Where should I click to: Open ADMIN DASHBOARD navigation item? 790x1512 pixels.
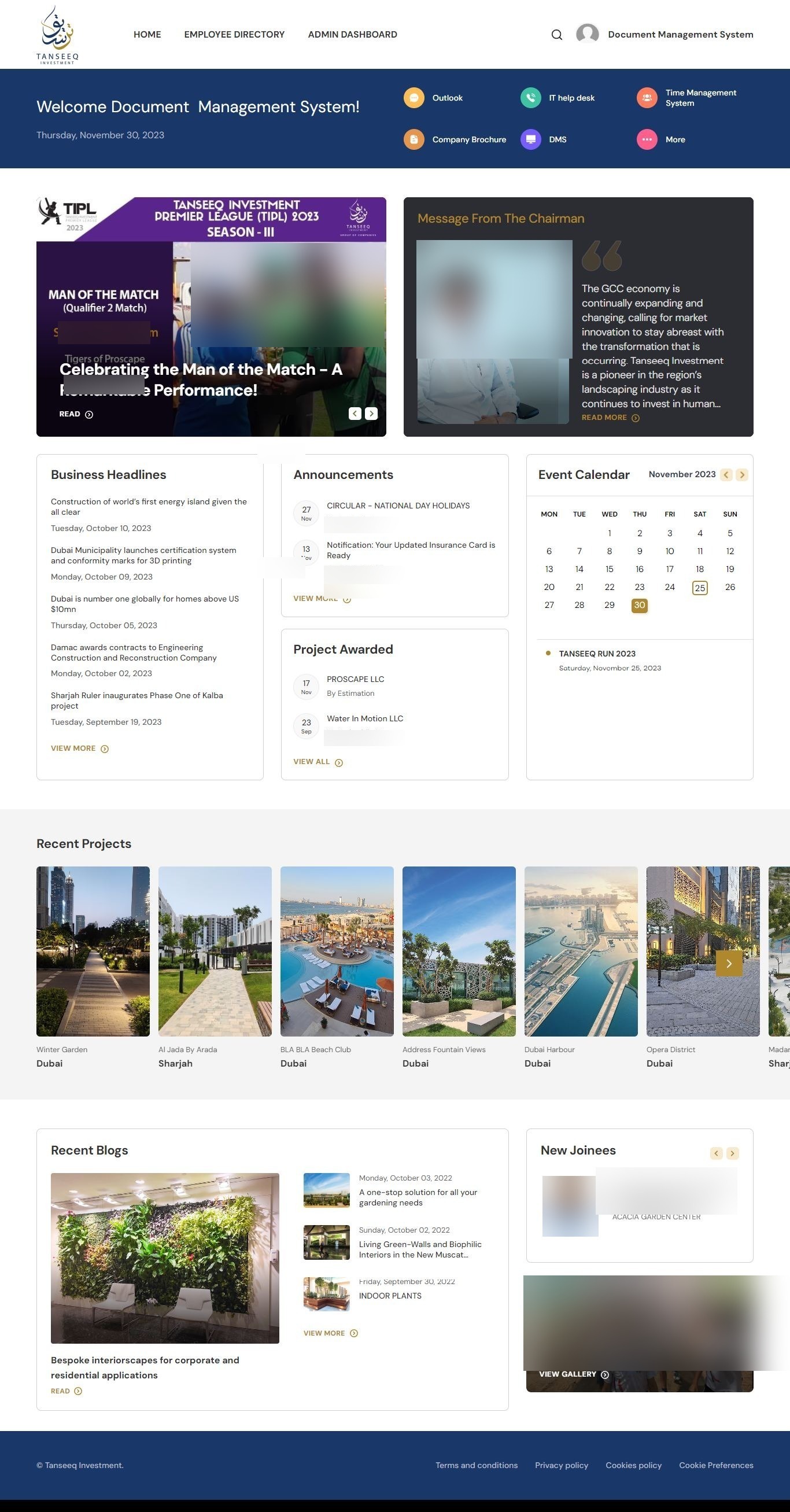[x=352, y=35]
